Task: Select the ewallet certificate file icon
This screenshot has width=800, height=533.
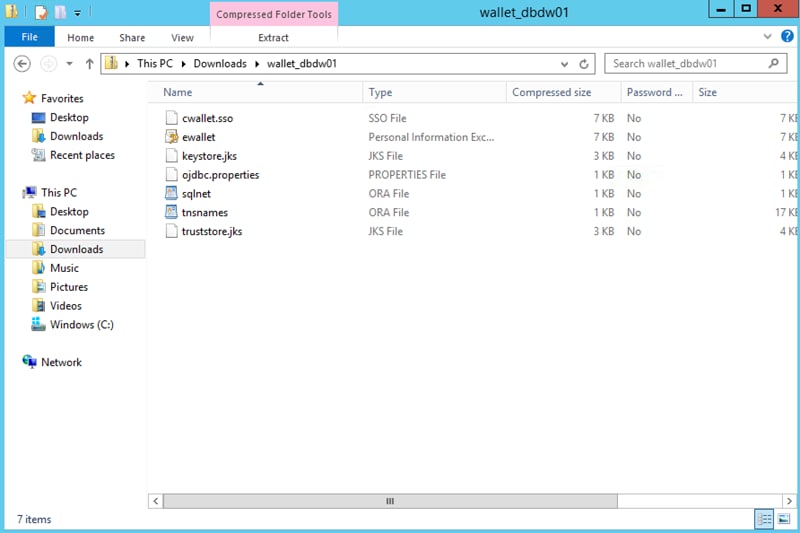Action: [x=171, y=137]
